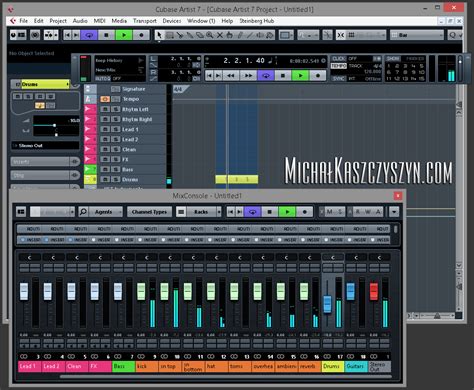Solo the Bass track
The image size is (474, 390).
[x=116, y=169]
